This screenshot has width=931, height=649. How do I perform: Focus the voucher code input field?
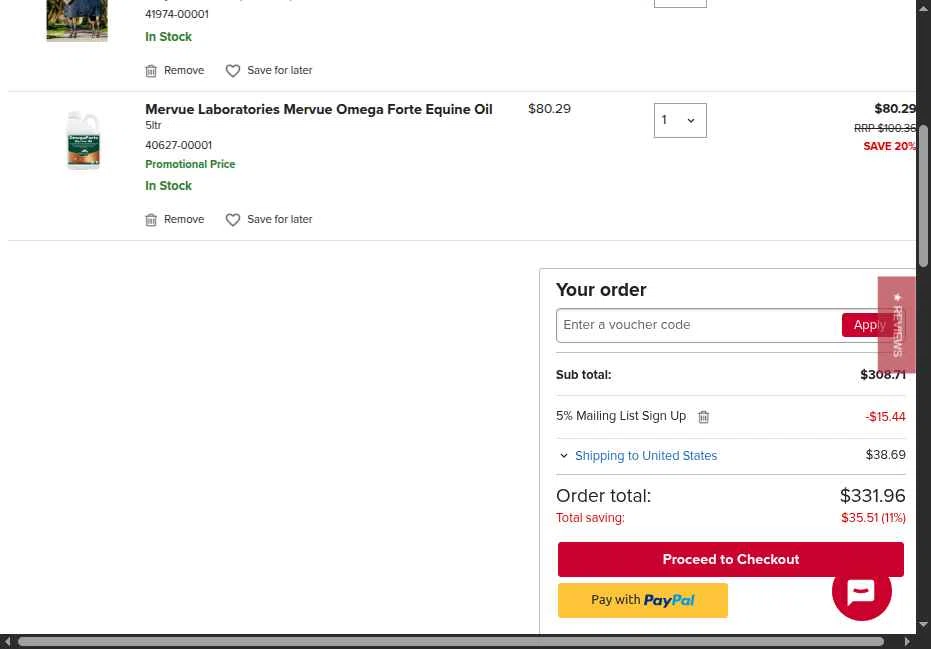tap(699, 325)
